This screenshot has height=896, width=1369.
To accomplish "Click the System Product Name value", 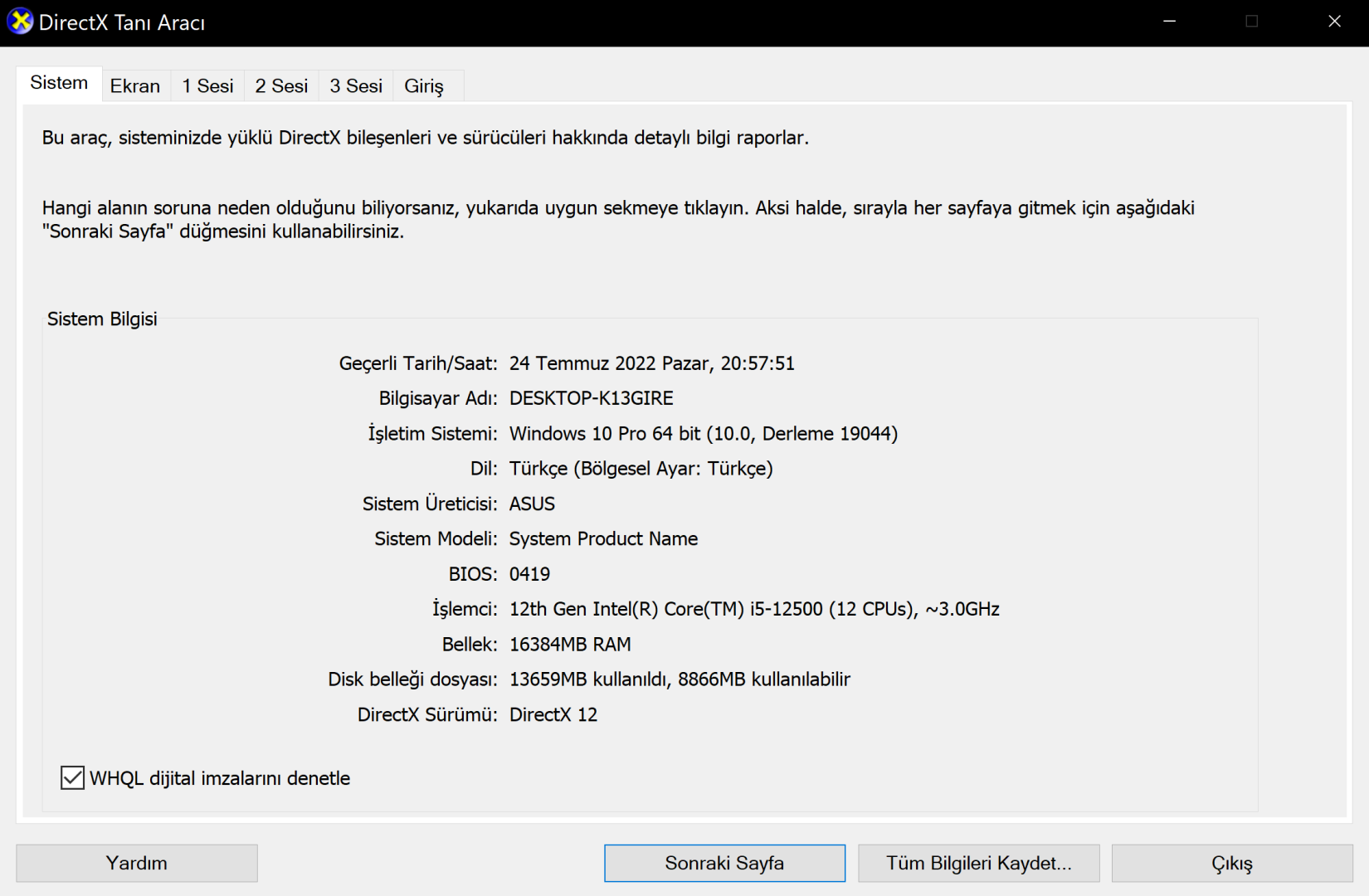I will pyautogui.click(x=603, y=539).
